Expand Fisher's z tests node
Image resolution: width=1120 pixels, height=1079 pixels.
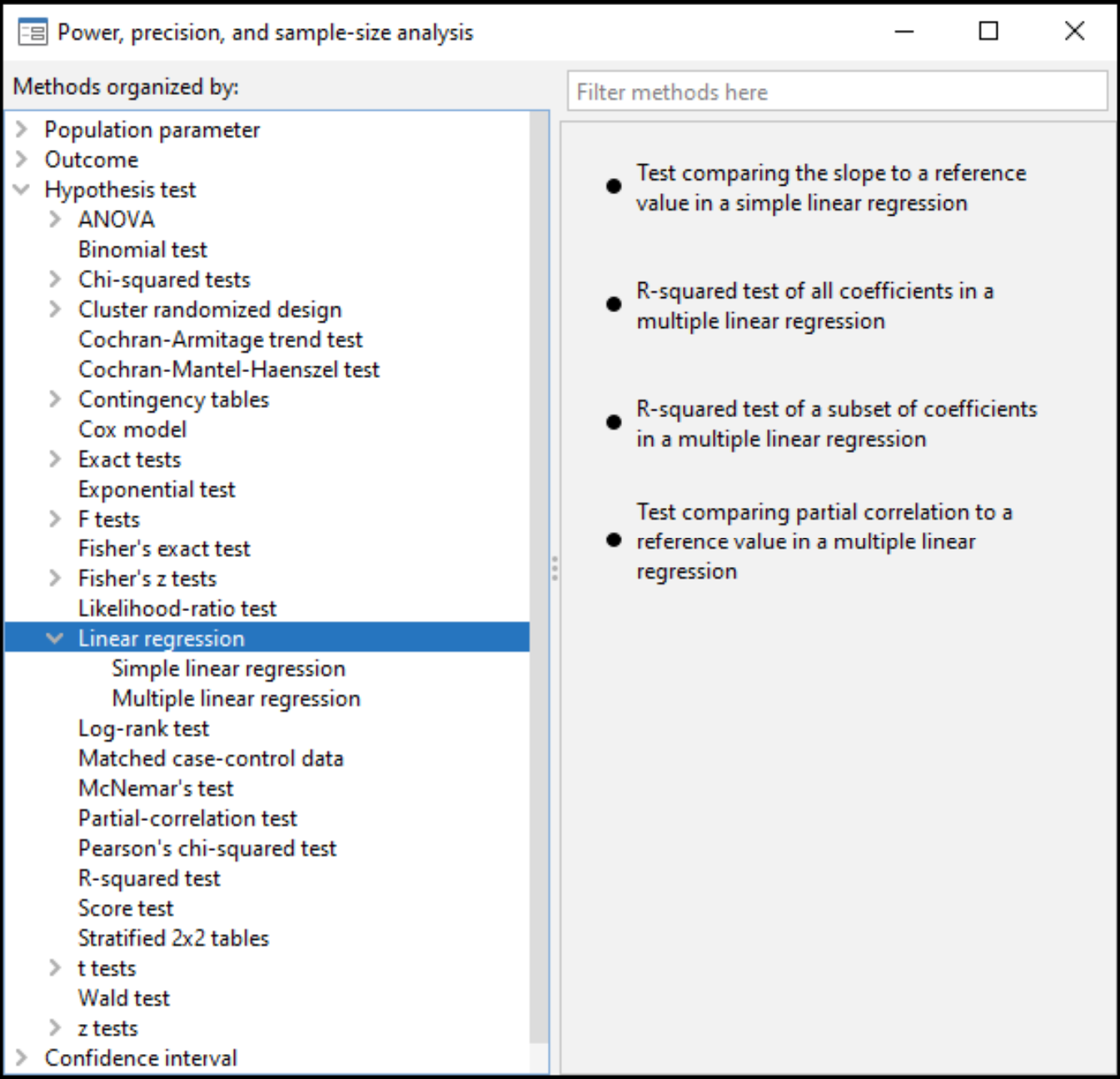(55, 578)
